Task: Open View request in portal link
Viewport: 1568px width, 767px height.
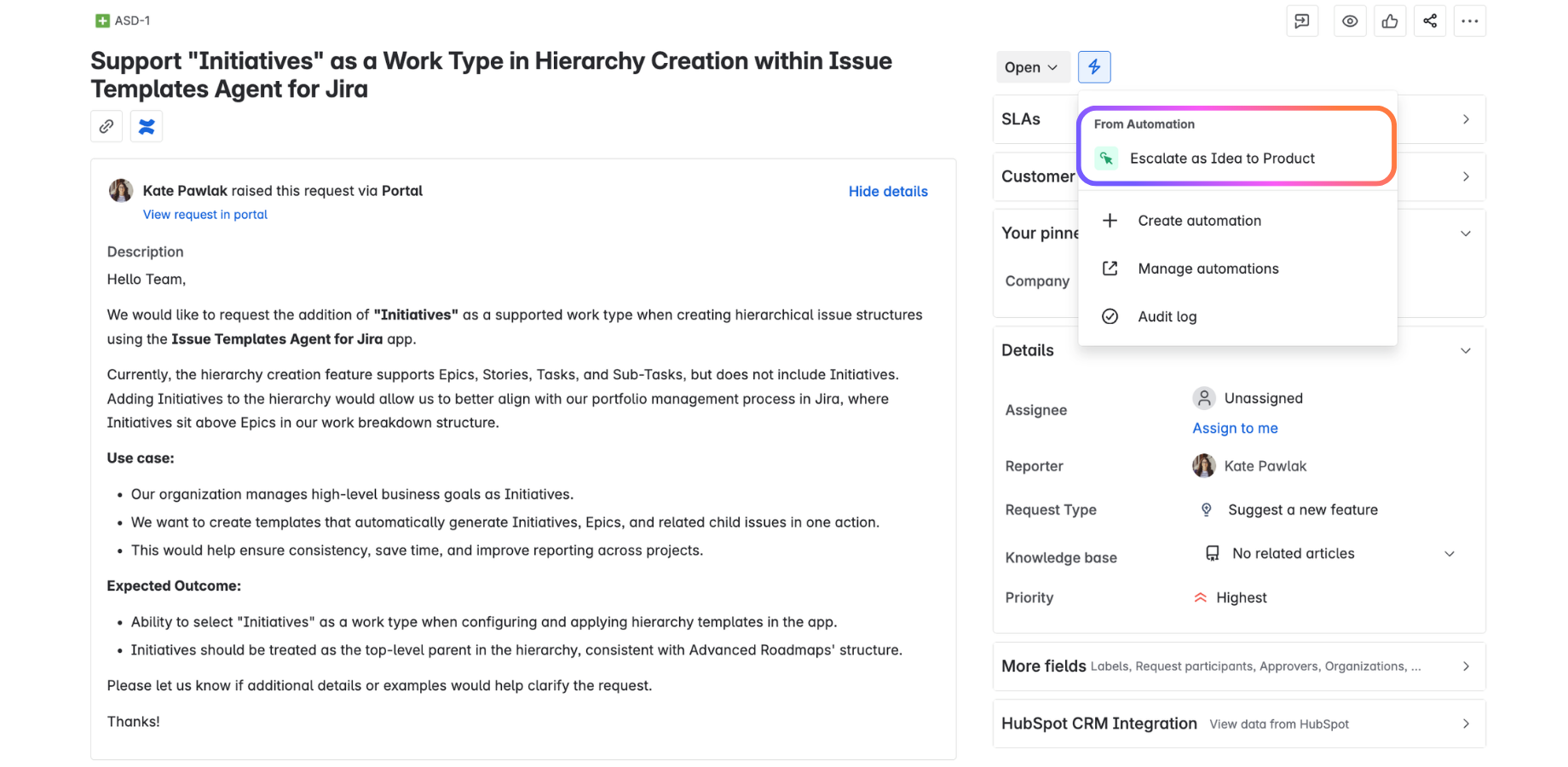Action: point(205,215)
